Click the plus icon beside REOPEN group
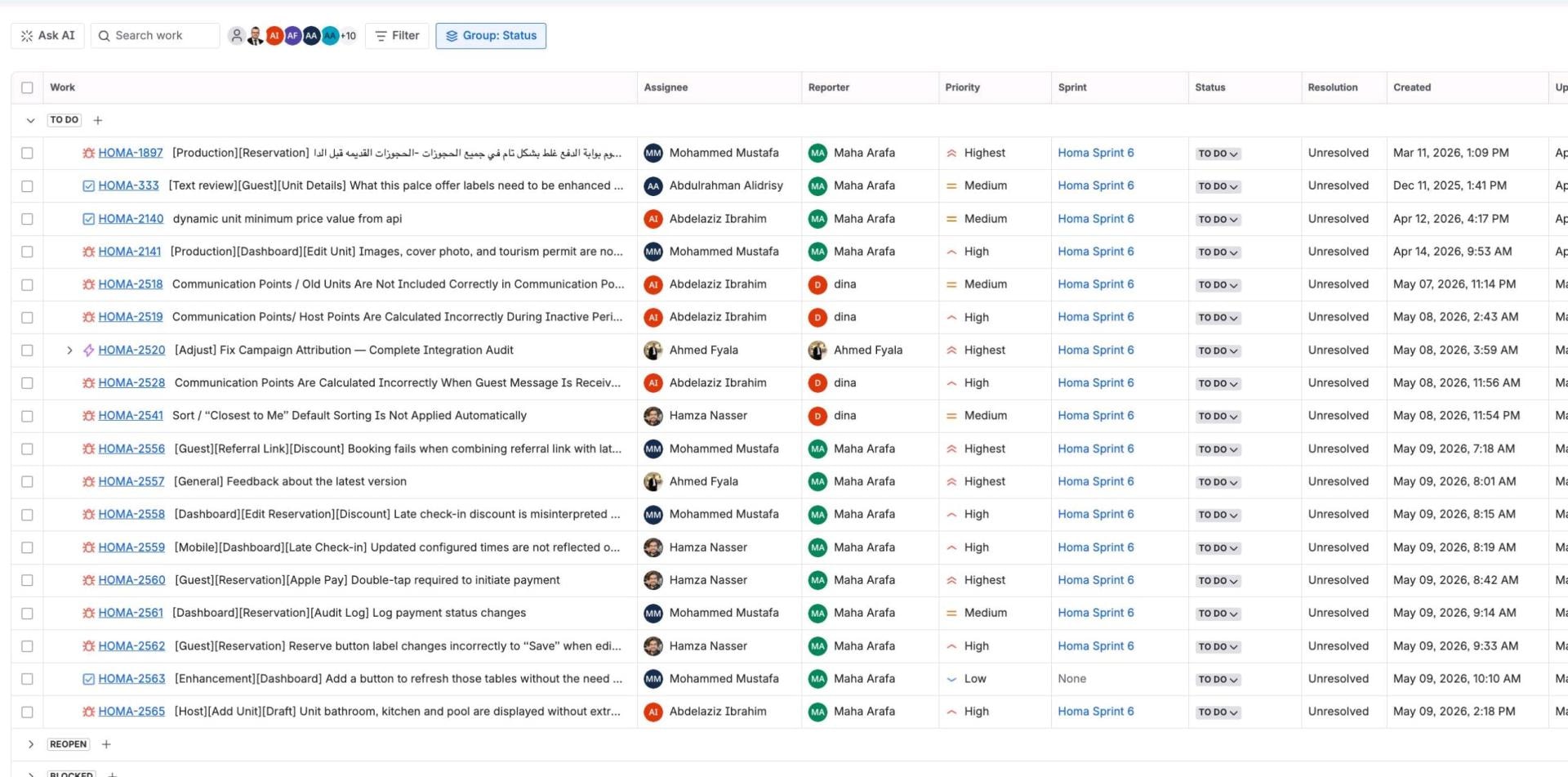Viewport: 1568px width, 777px height. pos(106,744)
